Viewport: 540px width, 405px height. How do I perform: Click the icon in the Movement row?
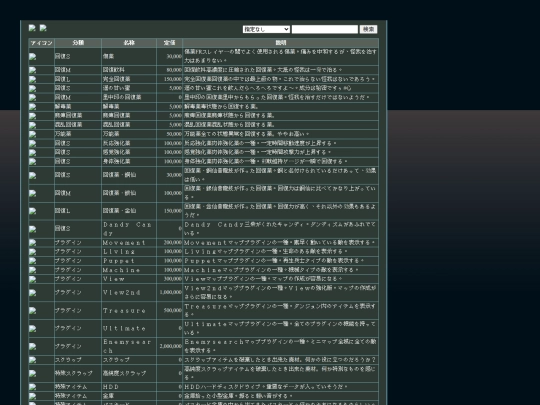click(32, 242)
